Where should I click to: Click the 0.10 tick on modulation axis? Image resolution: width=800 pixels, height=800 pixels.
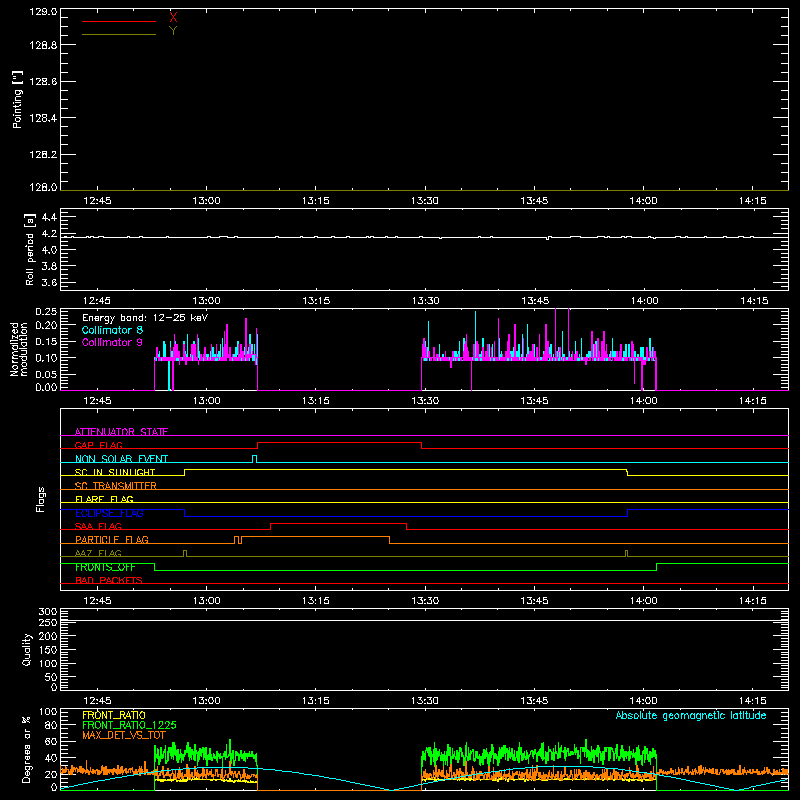46,358
